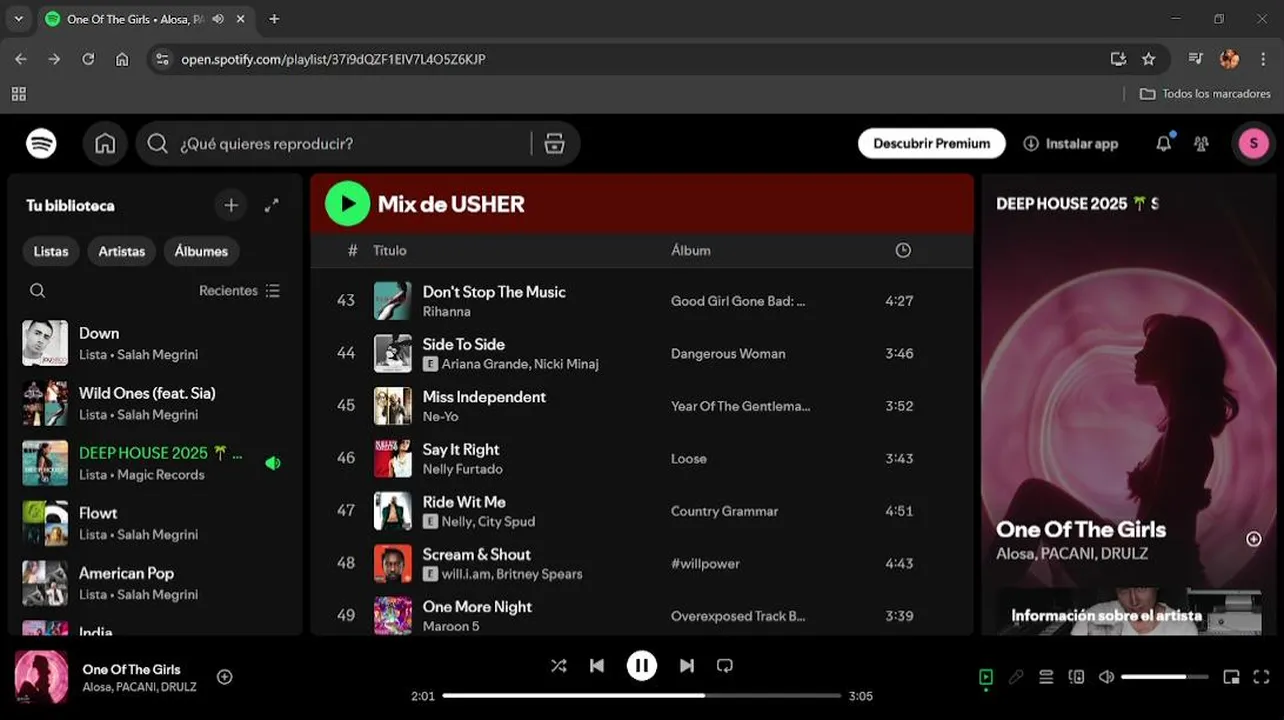
Task: Open the browser apps grid icon
Action: click(18, 93)
